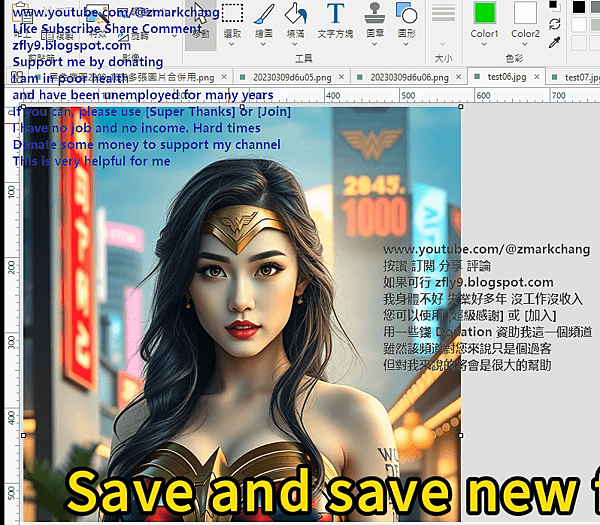The height and width of the screenshot is (525, 600).
Task: Close the 多張圖片合併用.png tab
Action: (x=224, y=77)
